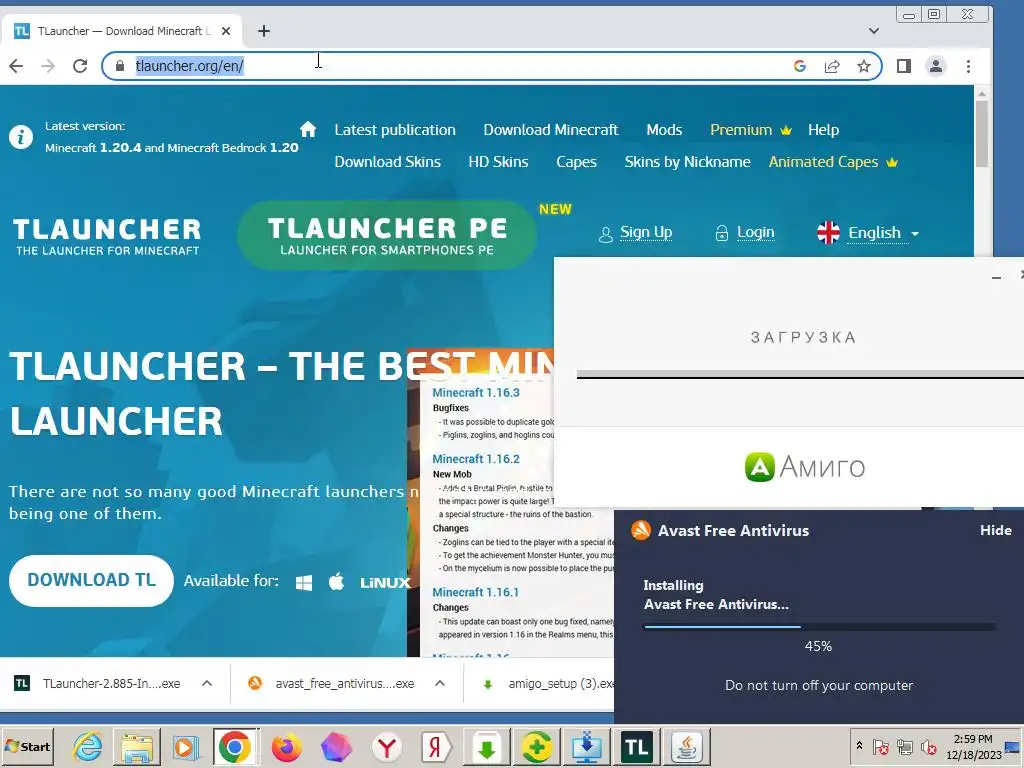Open Windows Media Player taskbar icon
The width and height of the screenshot is (1024, 768).
[x=185, y=746]
